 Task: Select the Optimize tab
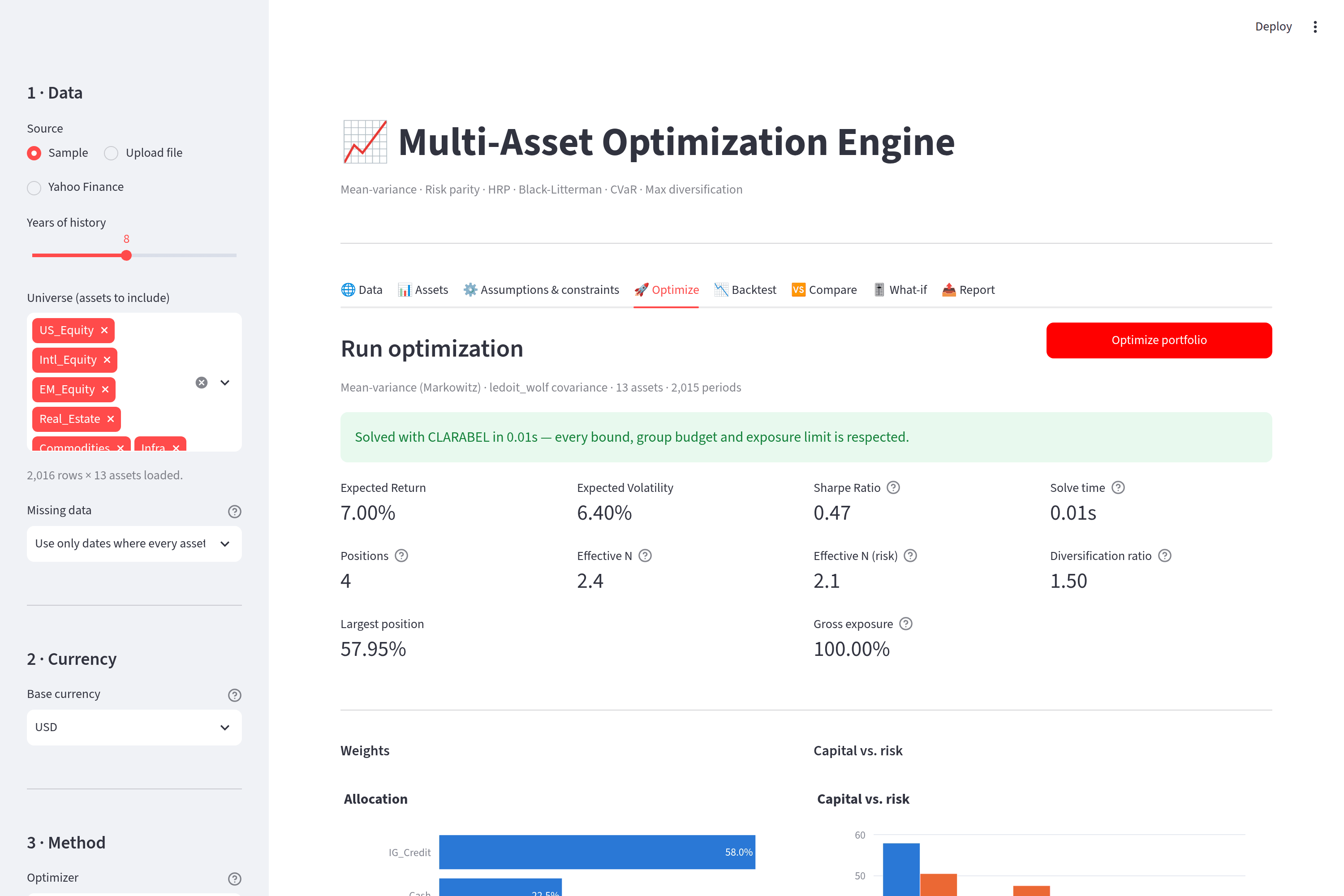666,290
